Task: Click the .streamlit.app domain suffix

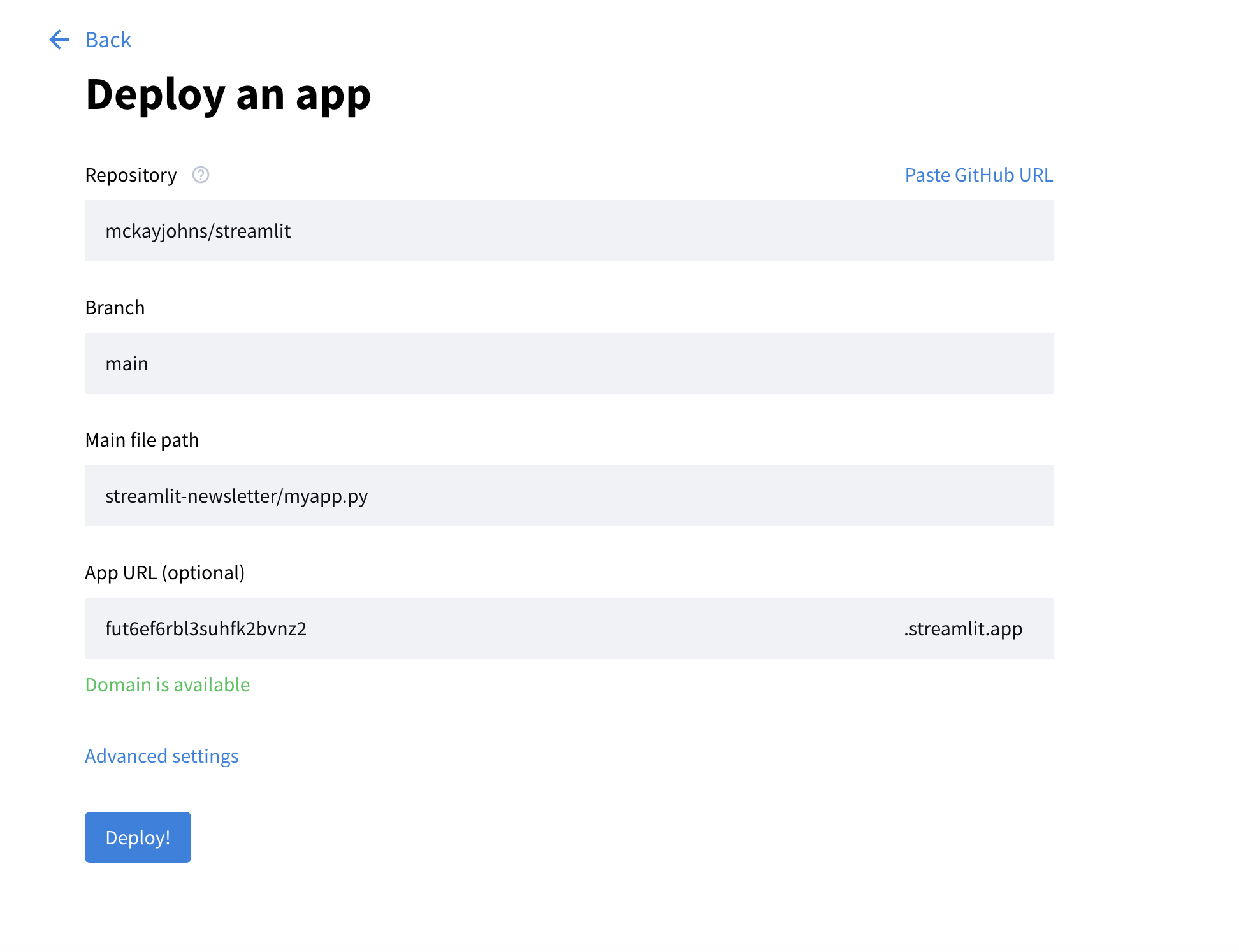Action: [x=962, y=628]
